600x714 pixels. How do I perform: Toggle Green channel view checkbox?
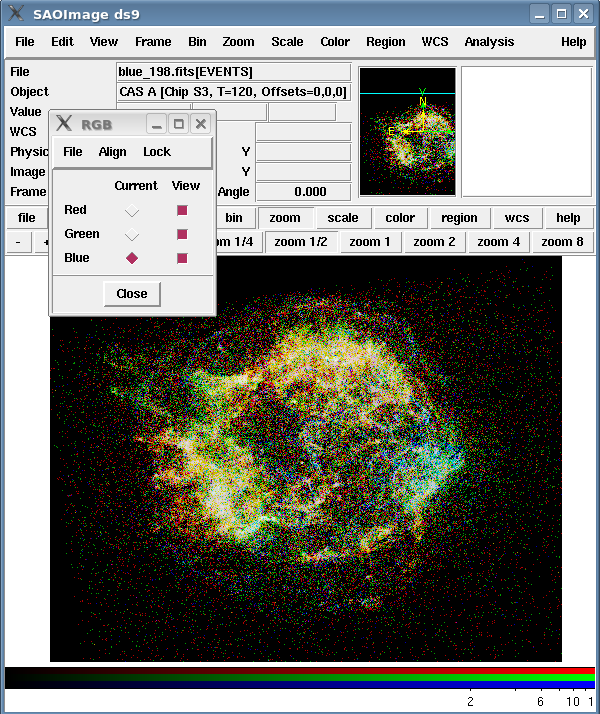coord(182,234)
